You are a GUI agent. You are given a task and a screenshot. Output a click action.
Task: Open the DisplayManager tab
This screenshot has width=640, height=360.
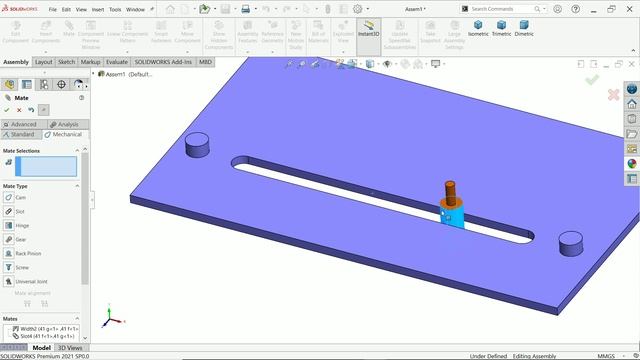(78, 84)
